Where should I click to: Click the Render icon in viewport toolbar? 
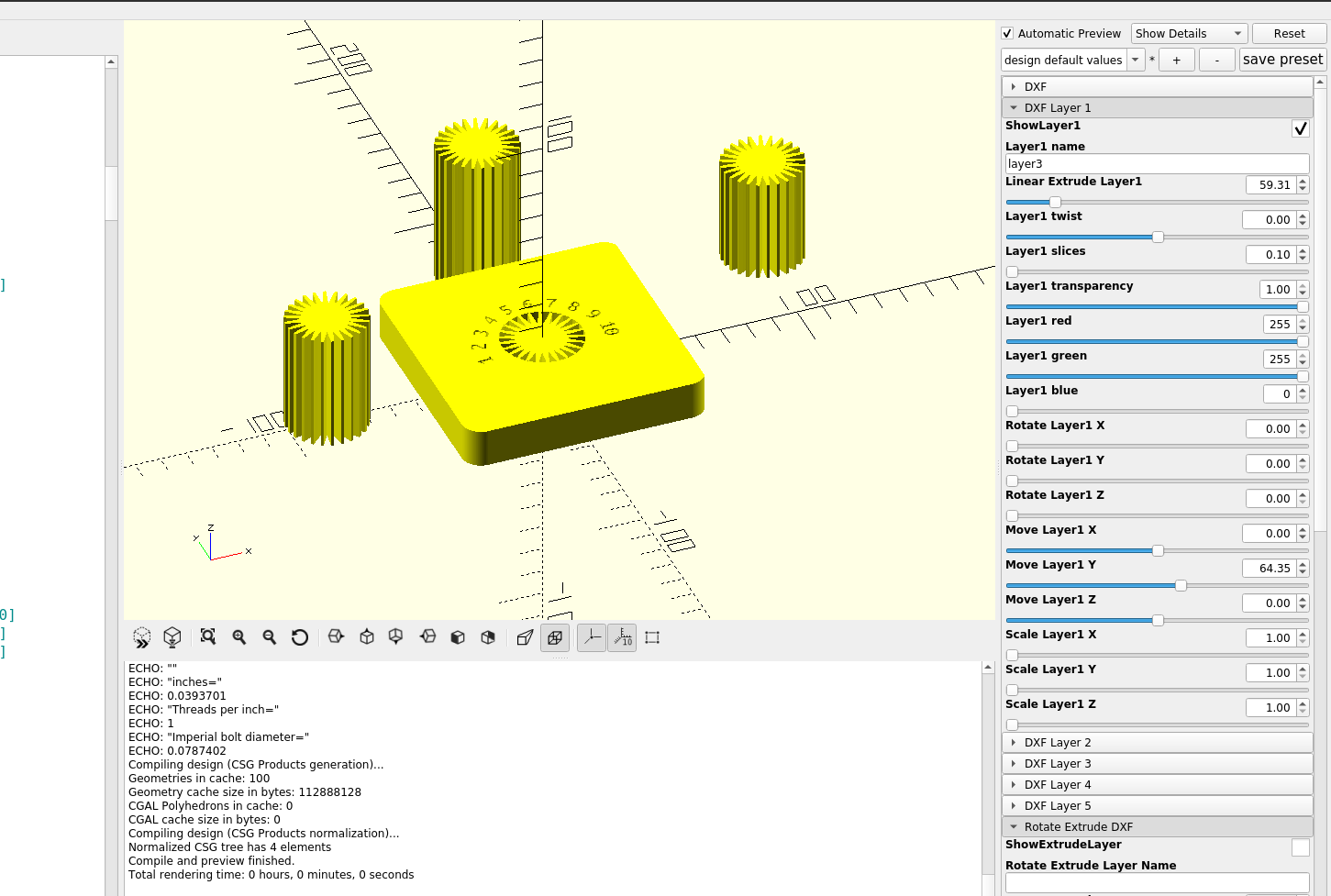click(x=172, y=637)
